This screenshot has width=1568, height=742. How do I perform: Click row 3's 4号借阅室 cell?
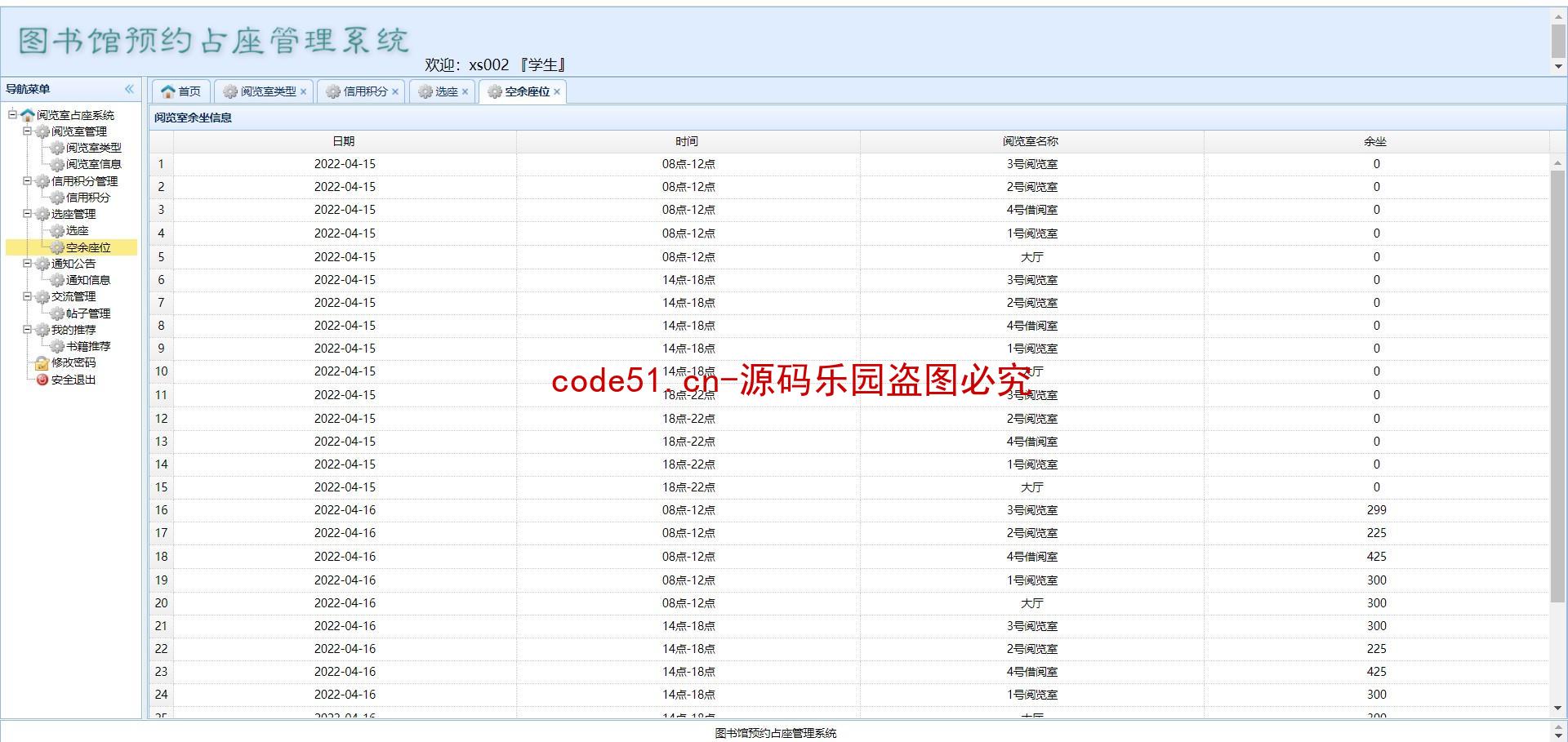[x=1031, y=210]
